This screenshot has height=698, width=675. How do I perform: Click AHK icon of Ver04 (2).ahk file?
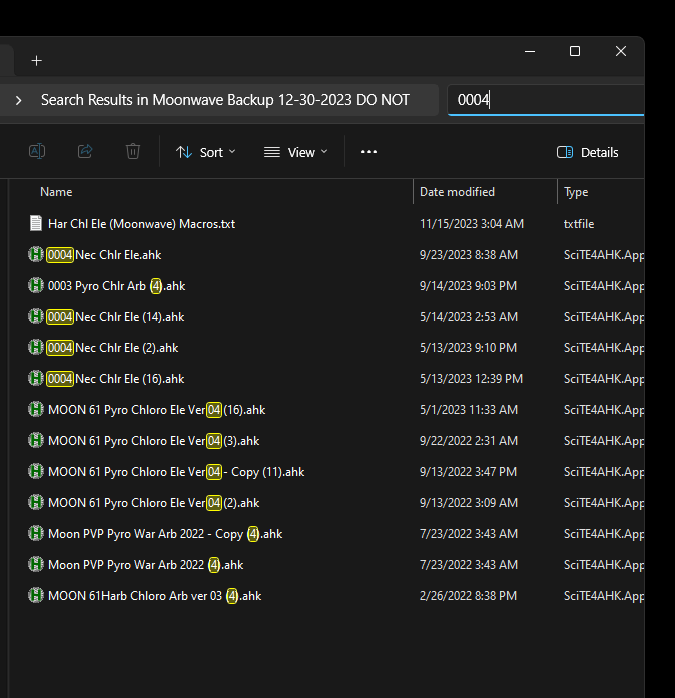tap(36, 502)
